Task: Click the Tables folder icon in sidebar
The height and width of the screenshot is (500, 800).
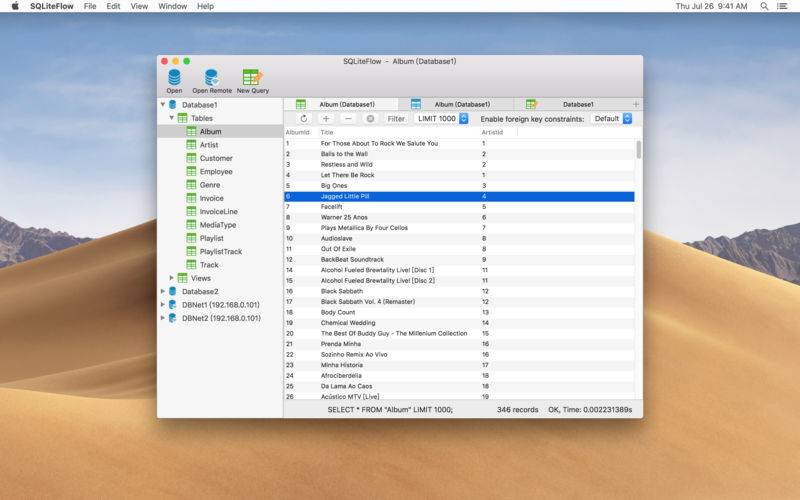Action: [182, 118]
